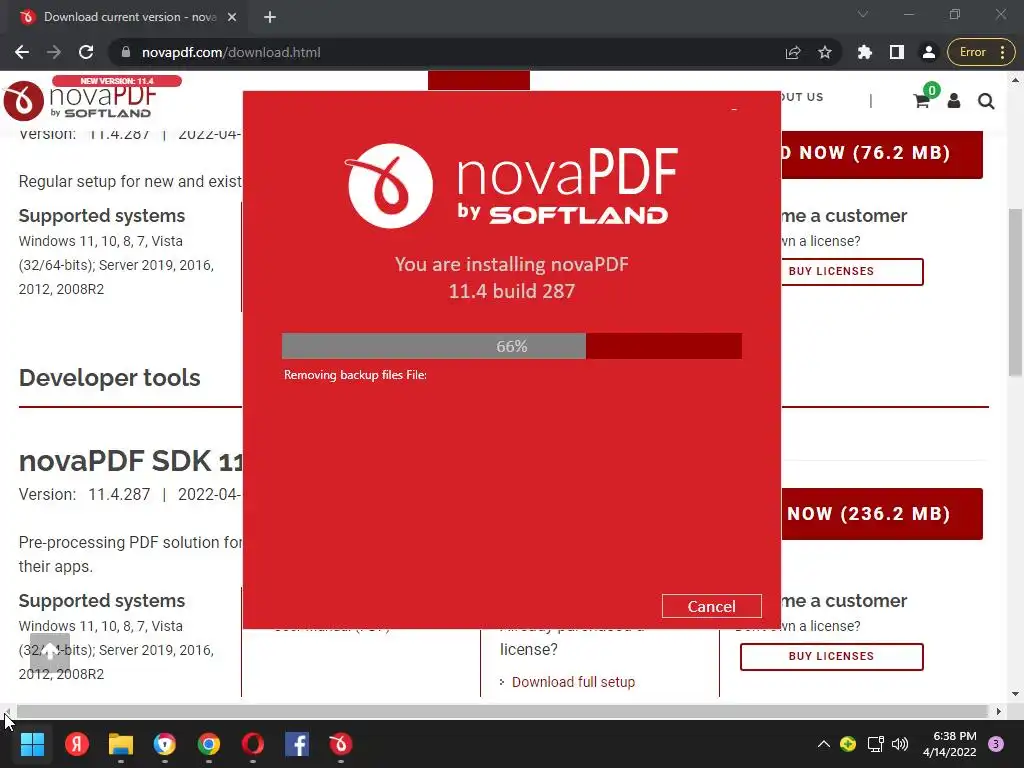Open Chrome profile avatar
The height and width of the screenshot is (768, 1024).
pyautogui.click(x=929, y=52)
